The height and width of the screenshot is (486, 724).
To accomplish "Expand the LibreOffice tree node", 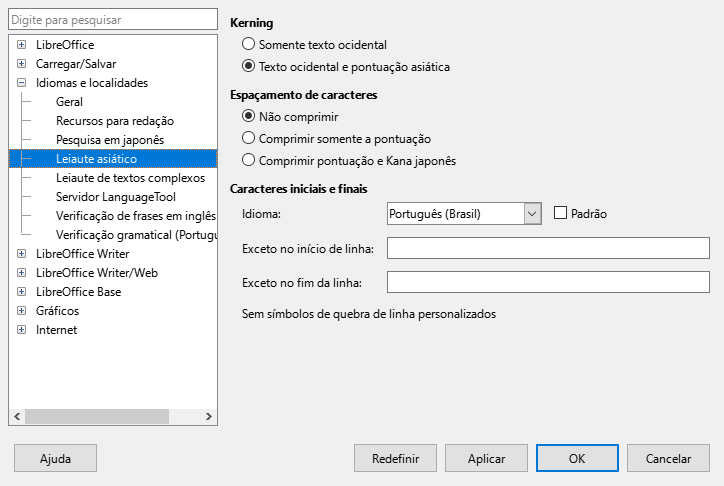I will pyautogui.click(x=21, y=45).
